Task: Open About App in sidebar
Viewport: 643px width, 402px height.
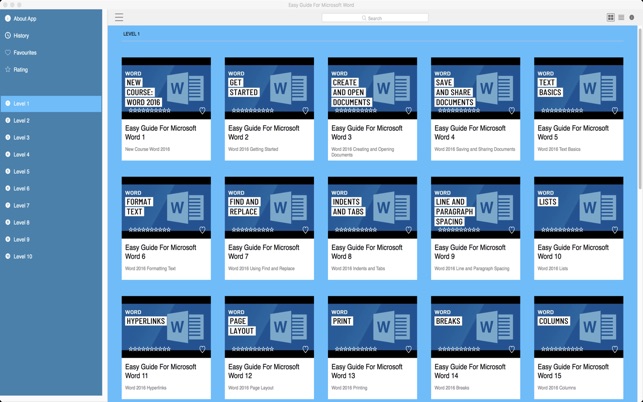Action: click(51, 18)
